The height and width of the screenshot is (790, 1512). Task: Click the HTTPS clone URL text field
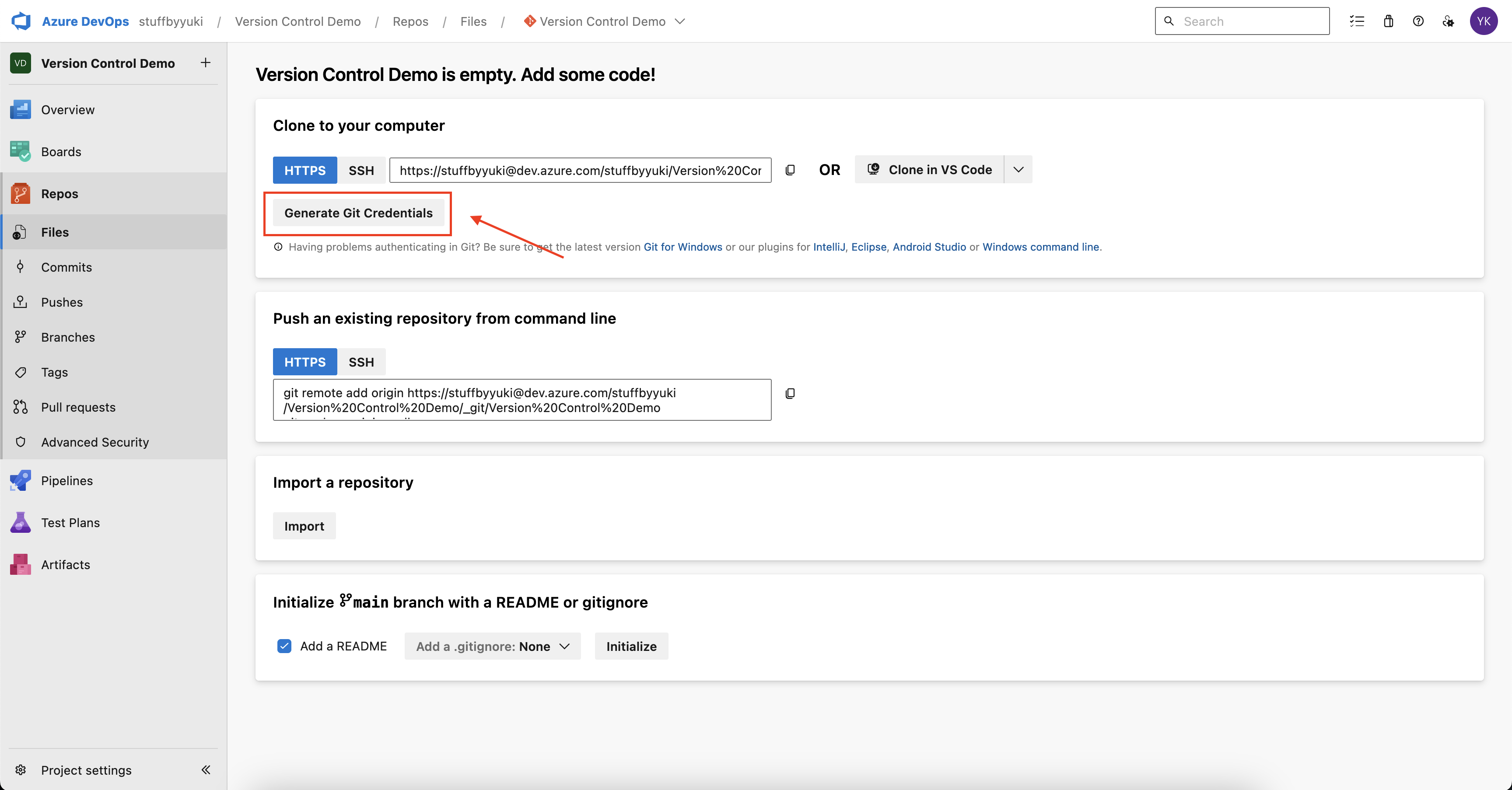click(x=580, y=170)
